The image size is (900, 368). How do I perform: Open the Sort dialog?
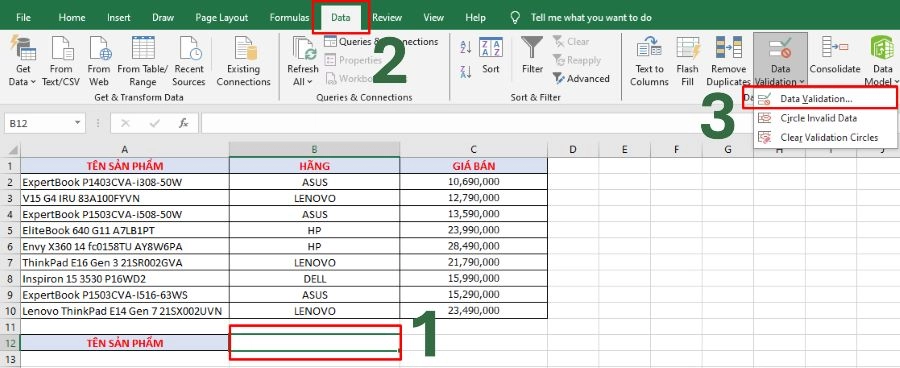491,56
